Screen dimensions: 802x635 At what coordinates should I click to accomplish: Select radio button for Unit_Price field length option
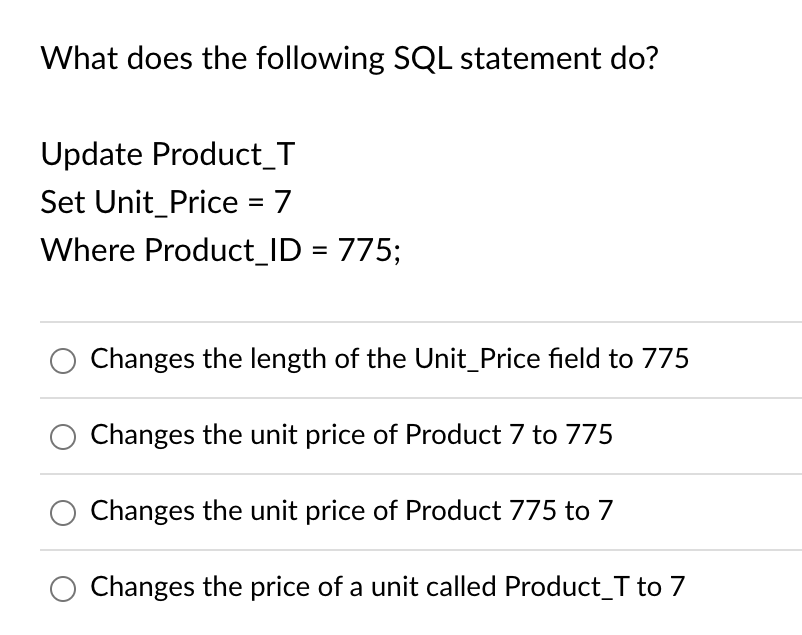coord(63,361)
